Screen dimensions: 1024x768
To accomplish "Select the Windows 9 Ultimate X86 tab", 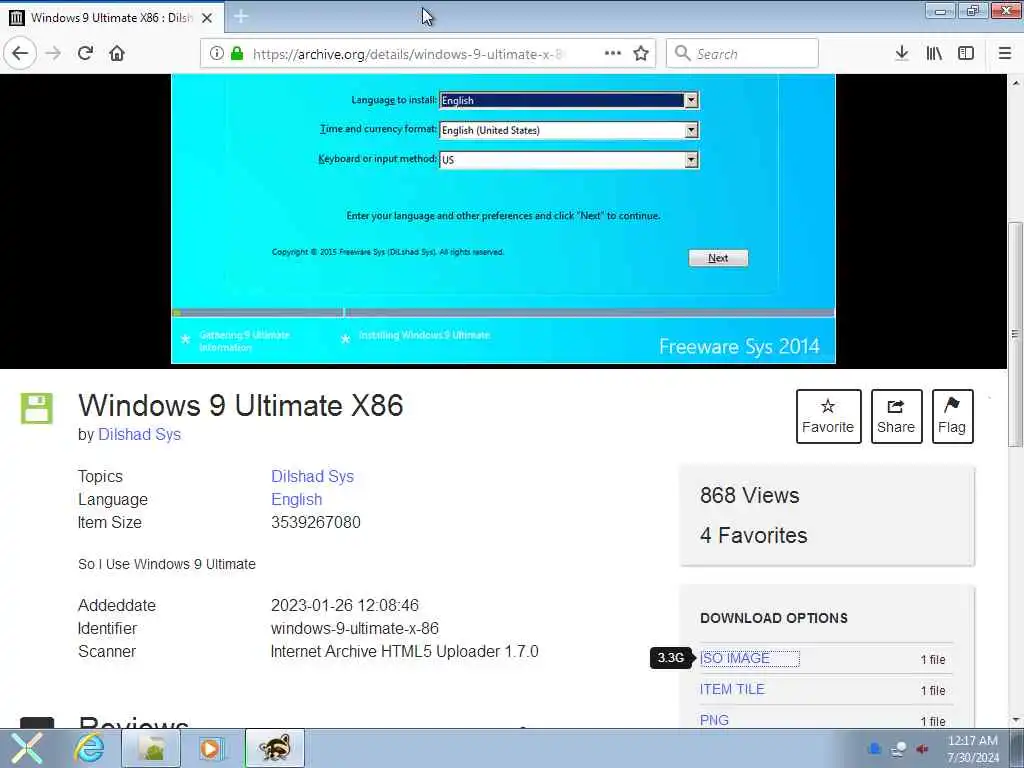I will click(x=112, y=18).
